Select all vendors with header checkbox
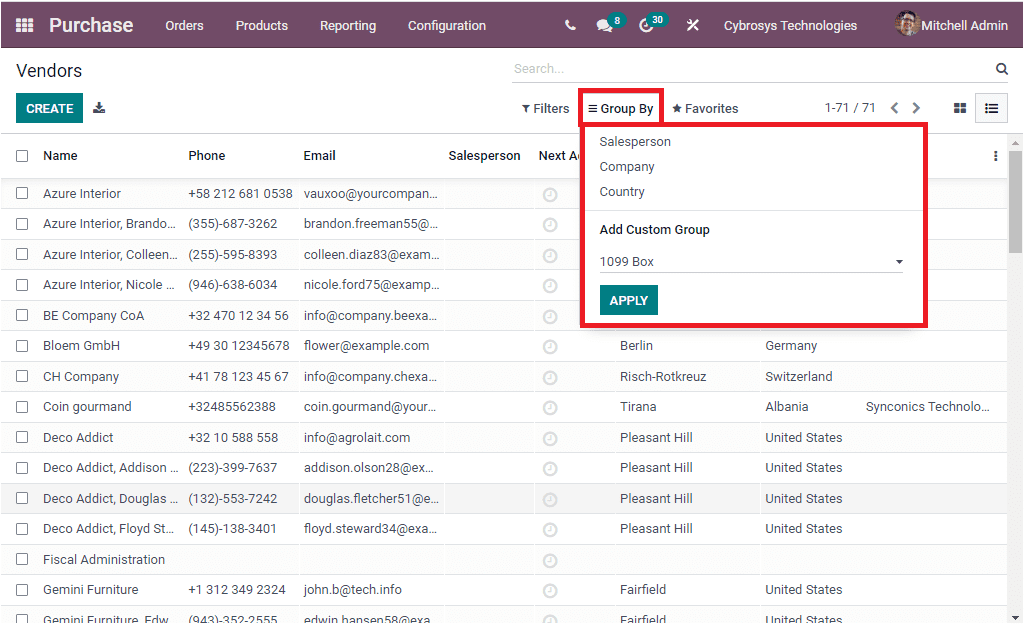Image resolution: width=1024 pixels, height=624 pixels. (22, 156)
